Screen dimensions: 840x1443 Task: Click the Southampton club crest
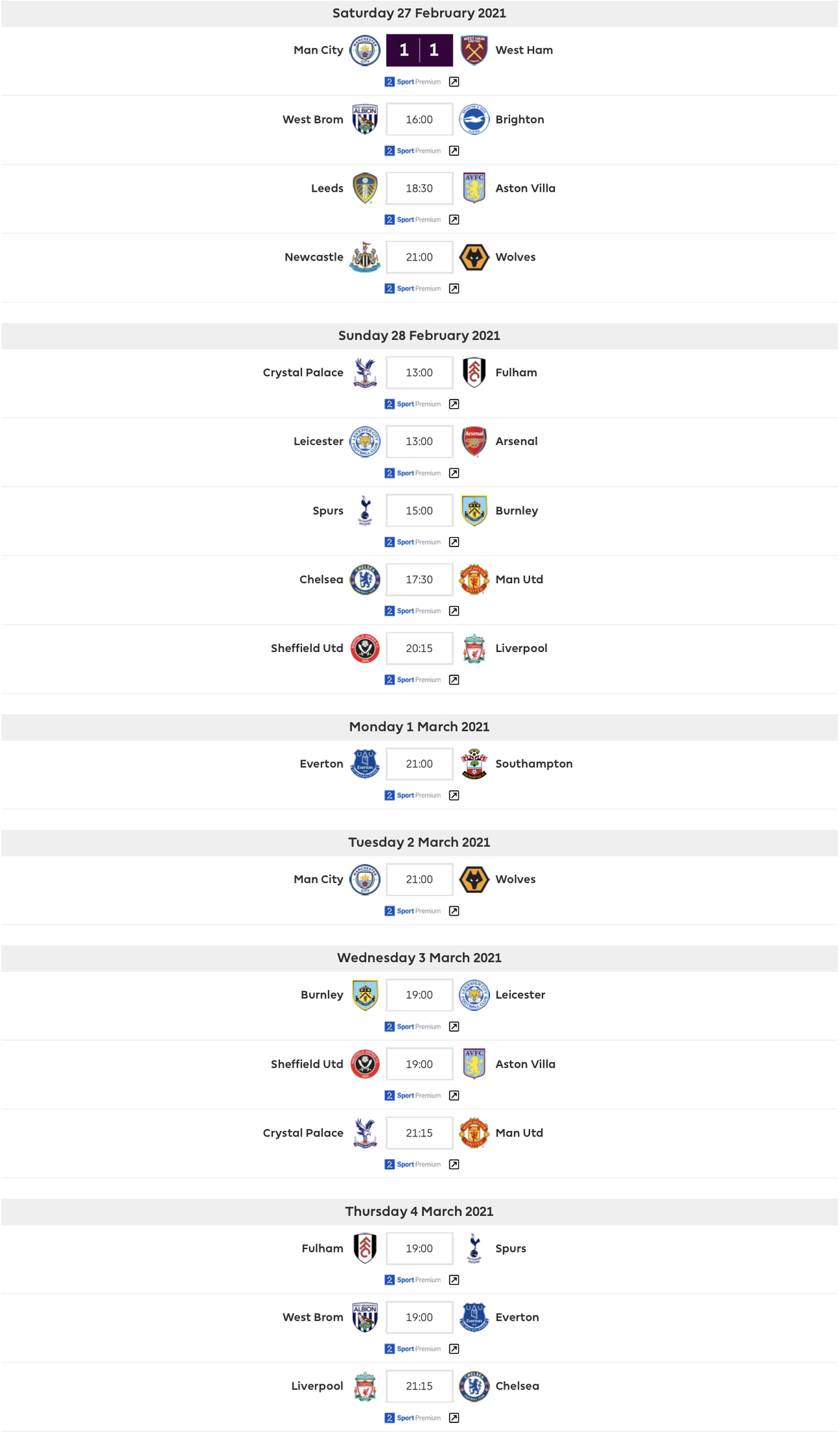point(474,764)
